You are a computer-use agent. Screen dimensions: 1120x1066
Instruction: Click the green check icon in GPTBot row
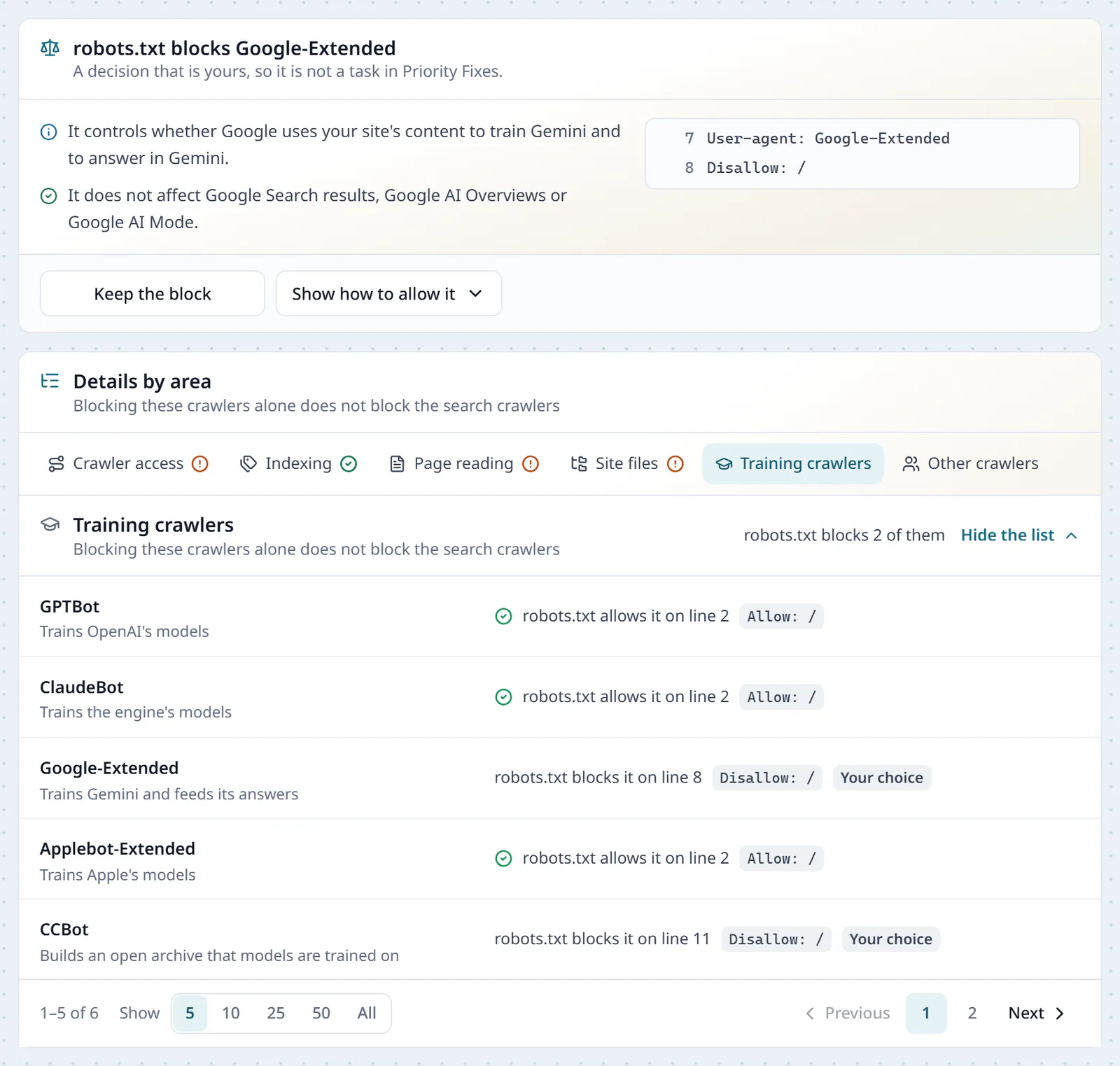(x=503, y=617)
